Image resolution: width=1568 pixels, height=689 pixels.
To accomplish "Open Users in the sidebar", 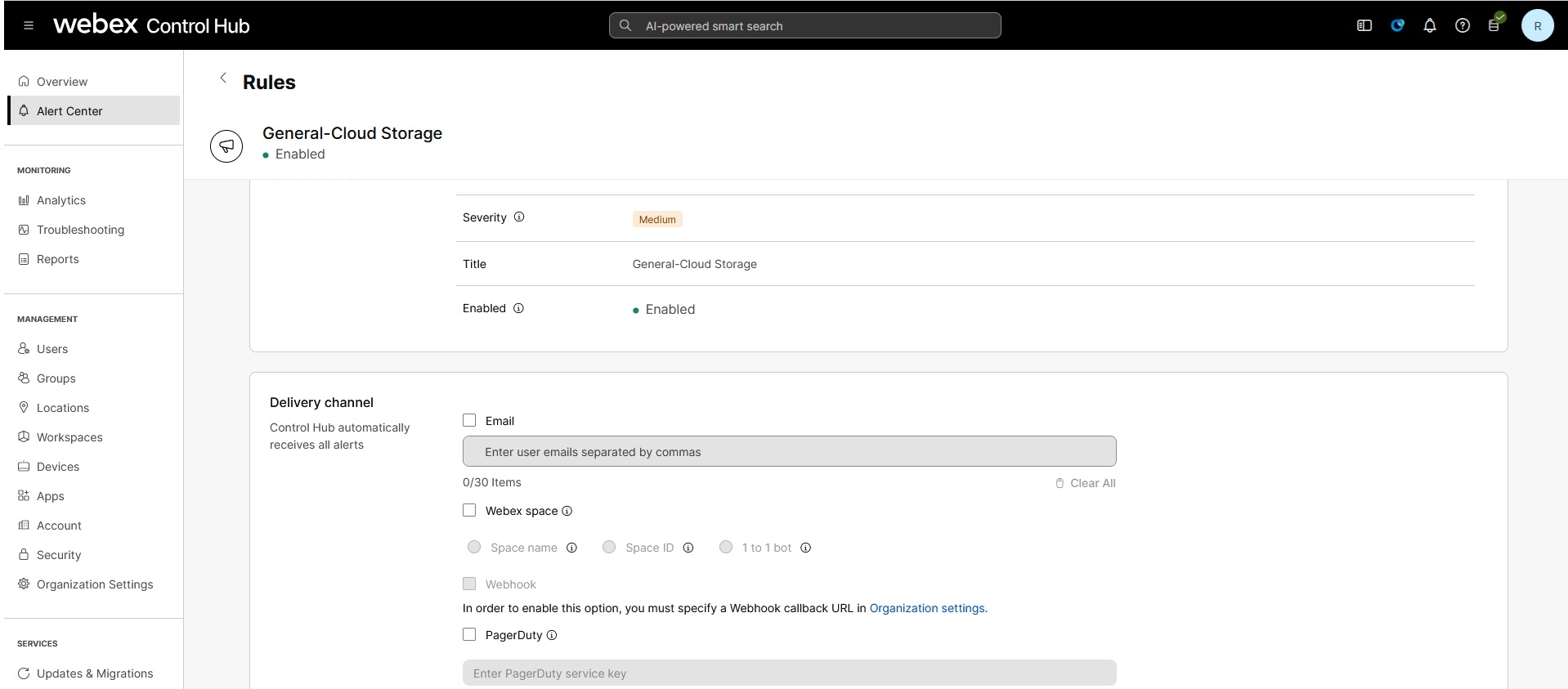I will pyautogui.click(x=93, y=349).
